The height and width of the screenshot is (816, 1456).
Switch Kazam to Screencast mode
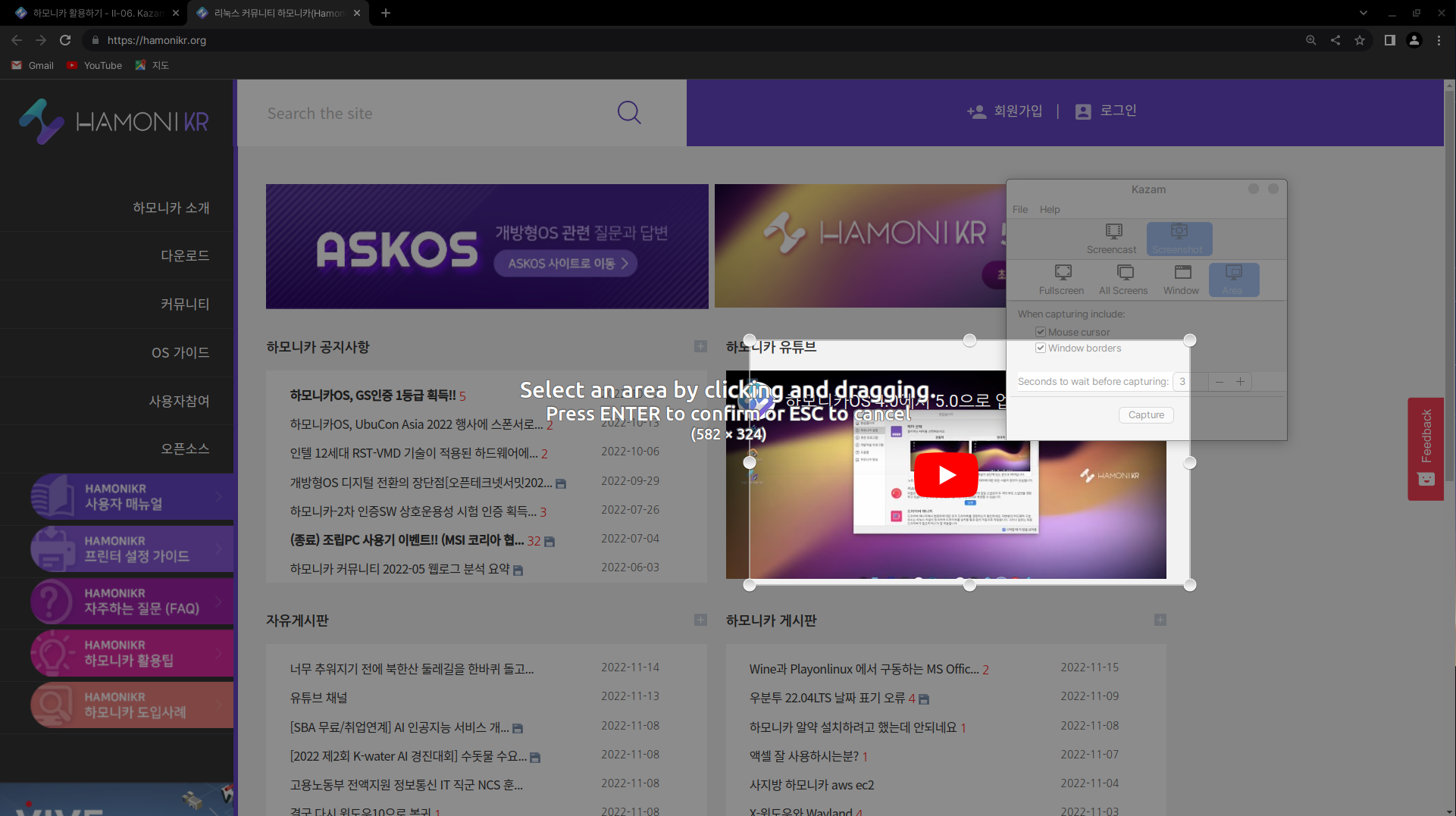click(1111, 238)
